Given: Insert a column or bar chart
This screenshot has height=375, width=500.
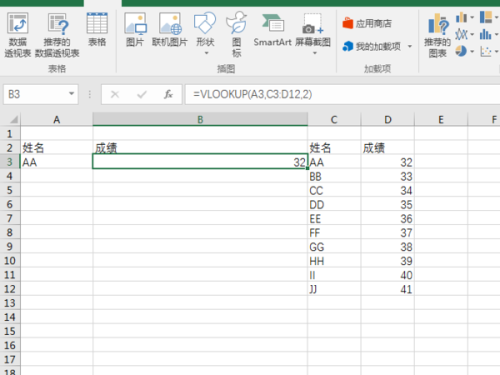Looking at the screenshot, I should point(461,17).
